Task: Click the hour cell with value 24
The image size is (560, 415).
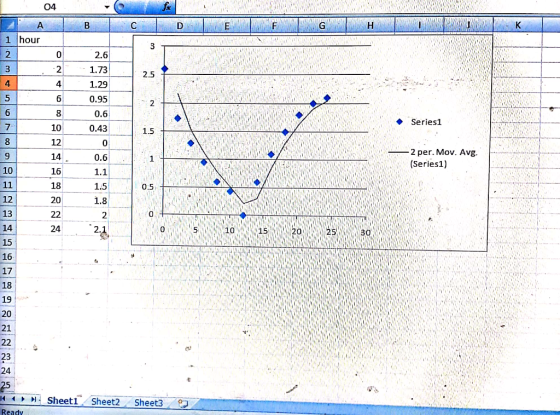Action: [x=40, y=229]
